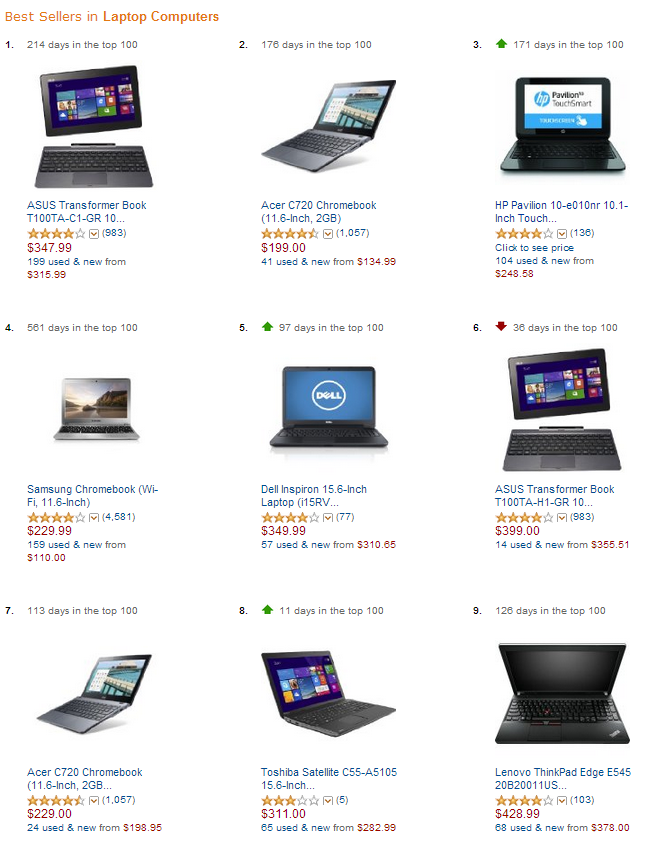Click the green up arrow on item 5
The height and width of the screenshot is (864, 666).
click(267, 326)
